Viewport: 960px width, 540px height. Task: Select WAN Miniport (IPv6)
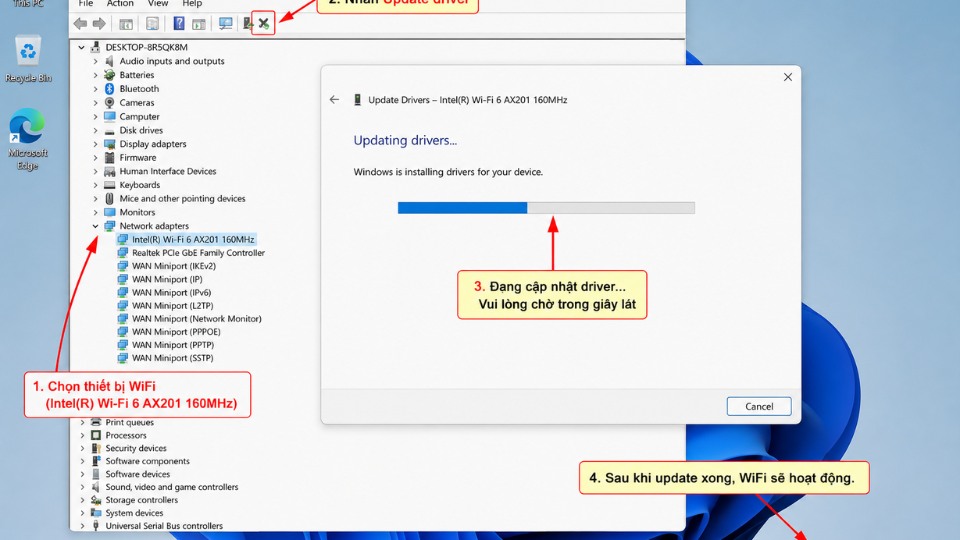click(171, 293)
